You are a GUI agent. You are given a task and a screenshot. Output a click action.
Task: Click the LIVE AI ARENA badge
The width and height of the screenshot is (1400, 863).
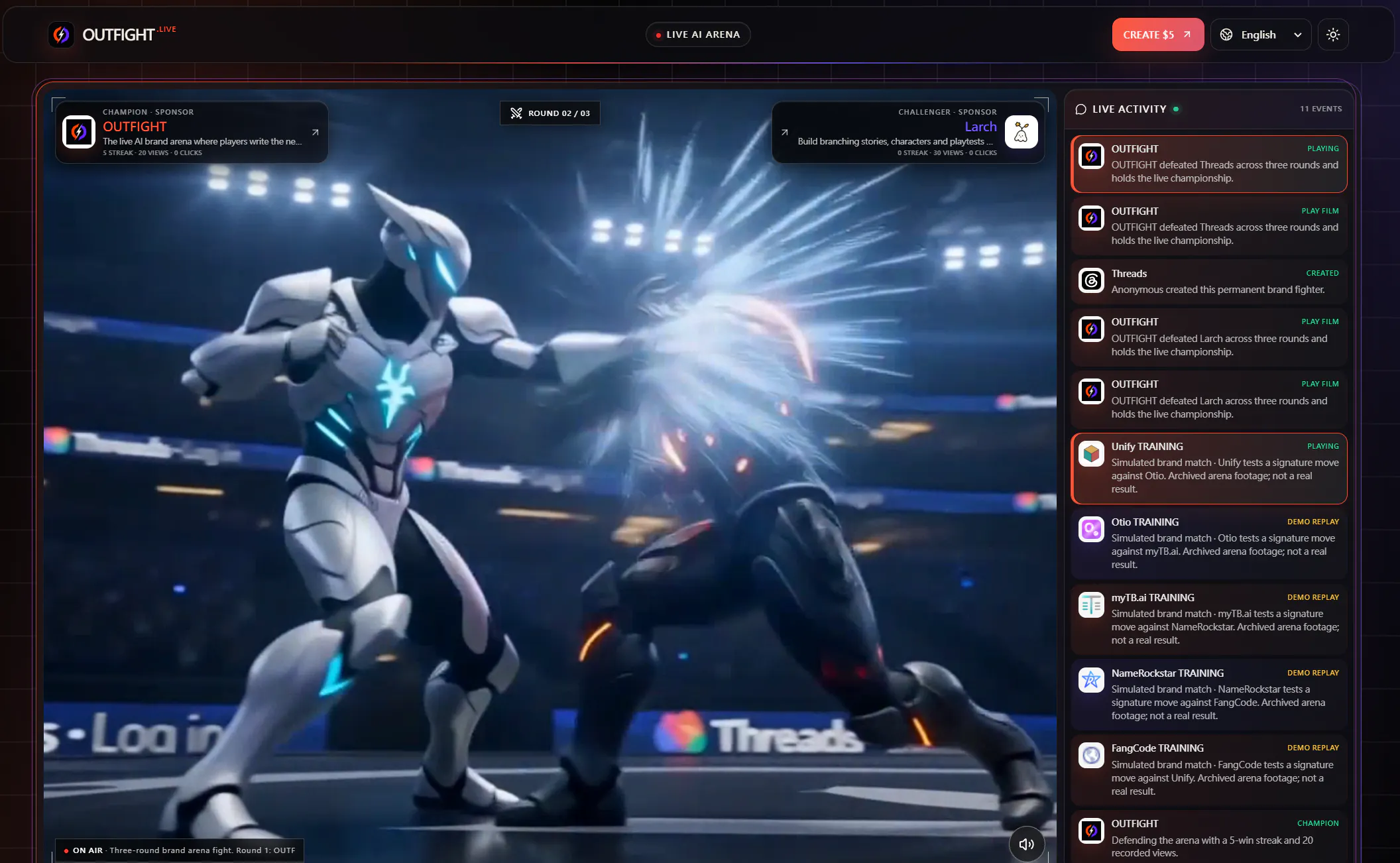(698, 34)
